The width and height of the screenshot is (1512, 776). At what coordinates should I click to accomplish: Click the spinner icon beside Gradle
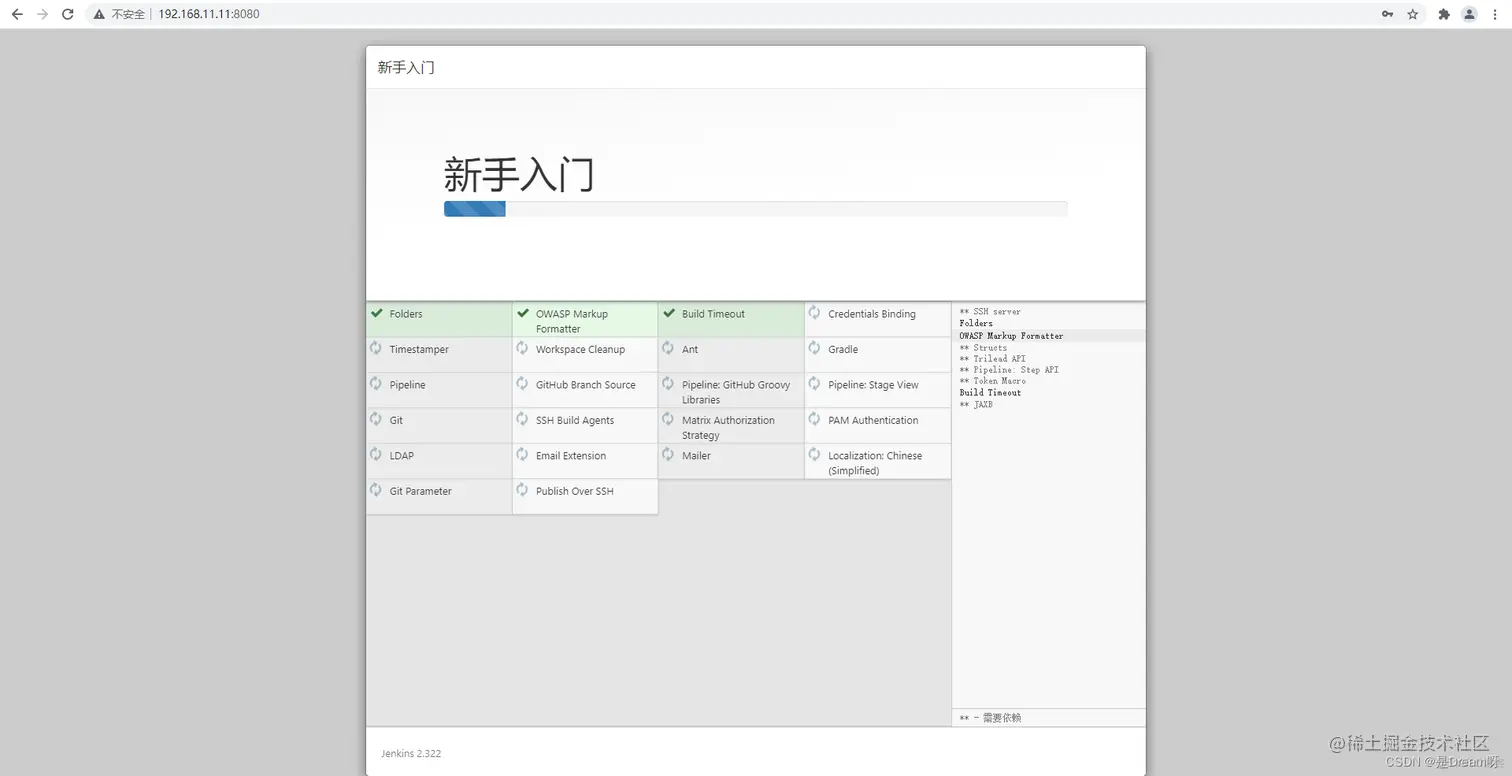click(x=814, y=348)
